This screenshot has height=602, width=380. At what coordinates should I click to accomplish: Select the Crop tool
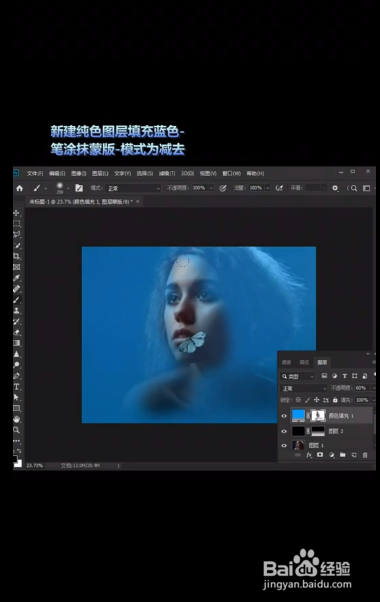tap(17, 256)
